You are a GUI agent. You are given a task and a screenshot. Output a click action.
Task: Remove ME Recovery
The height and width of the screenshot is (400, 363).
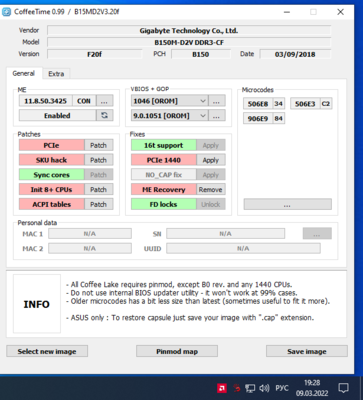coord(211,189)
